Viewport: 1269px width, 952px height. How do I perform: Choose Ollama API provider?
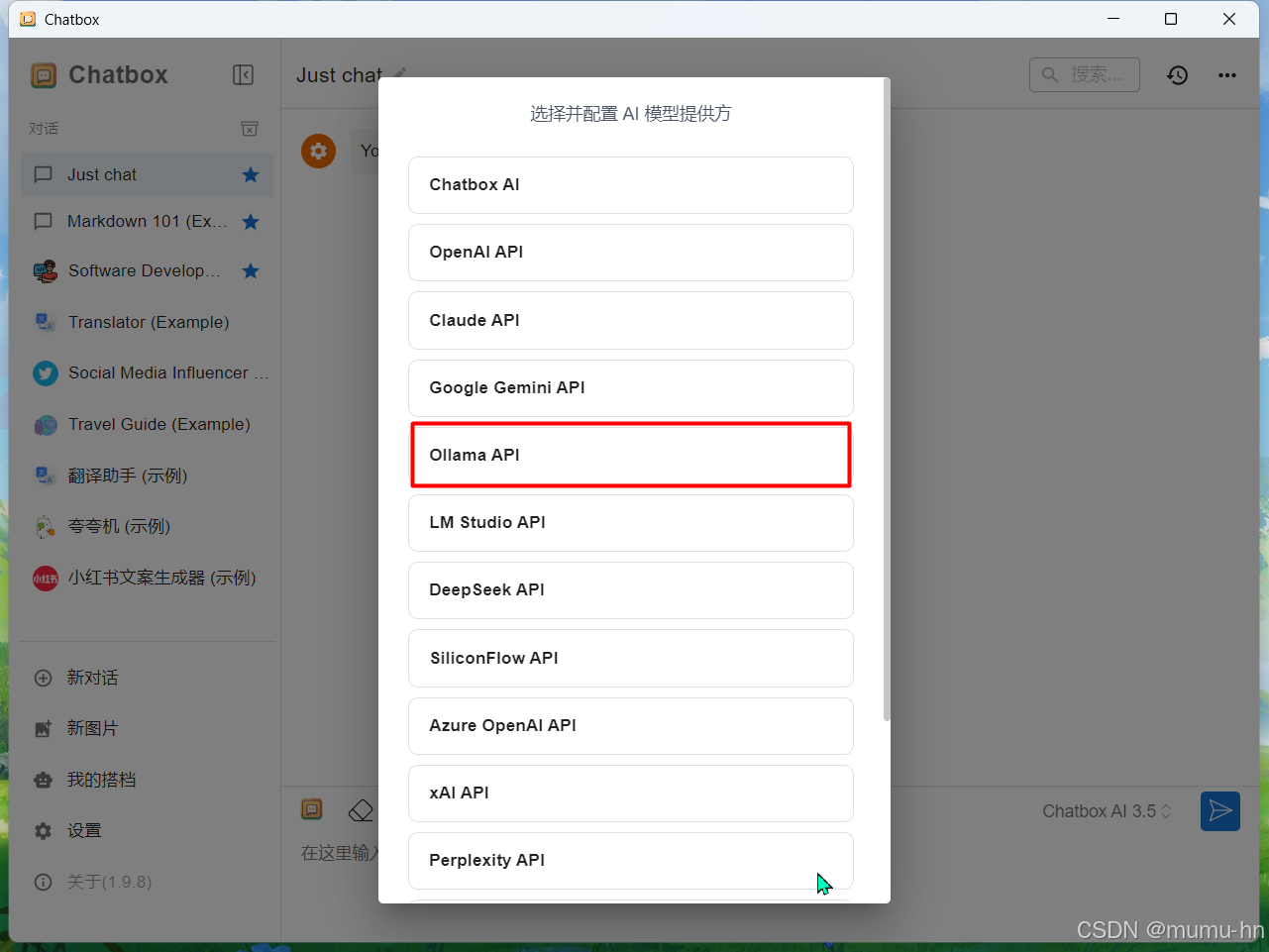pyautogui.click(x=631, y=456)
